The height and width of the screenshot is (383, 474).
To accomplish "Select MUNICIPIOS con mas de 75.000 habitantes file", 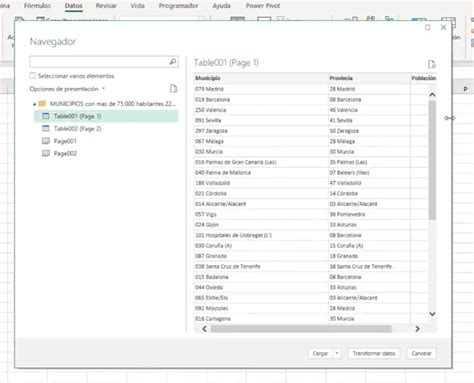I will 113,104.
